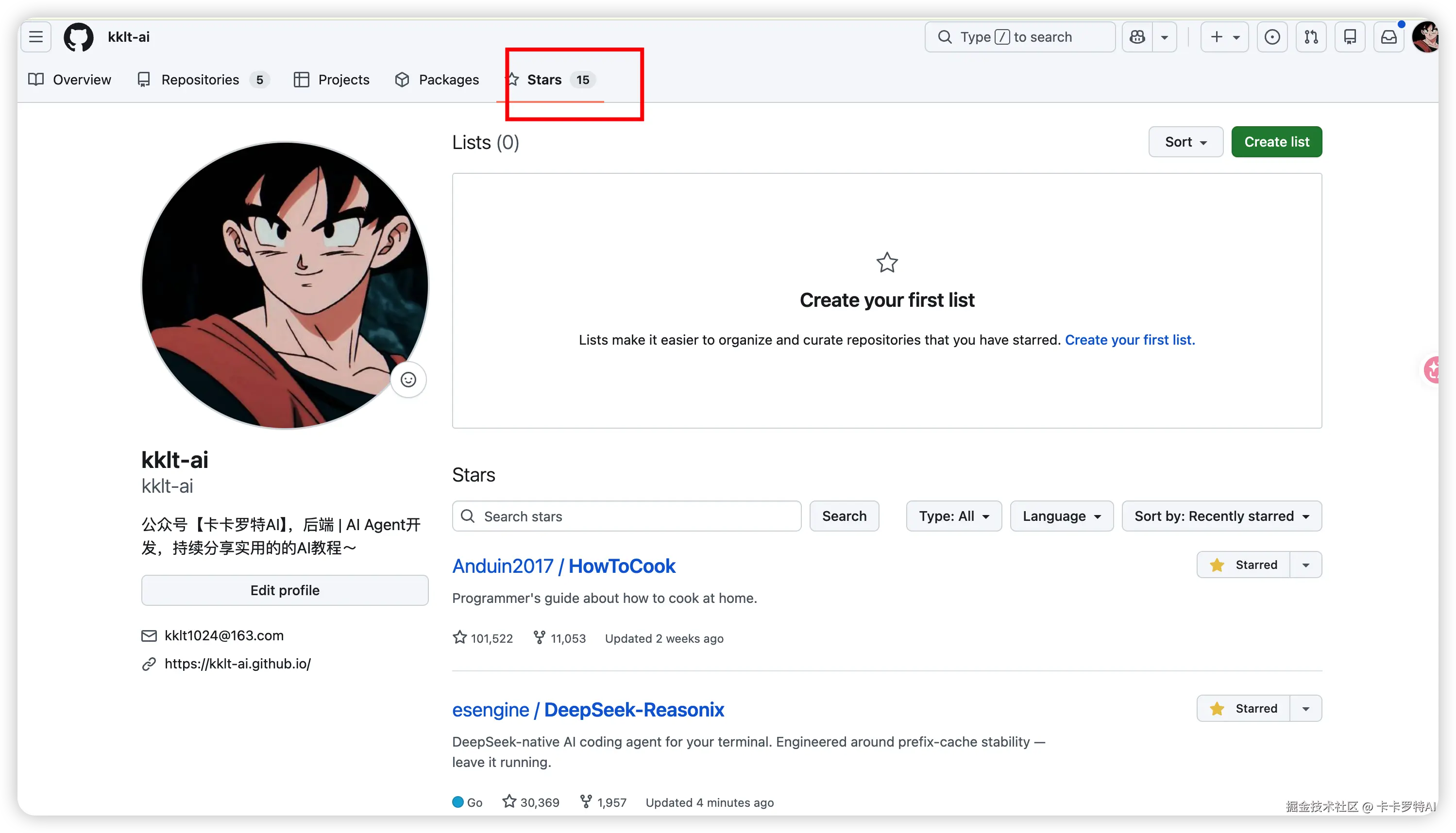Open Sort by: Recently starred dropdown
The image size is (1456, 833).
pyautogui.click(x=1221, y=516)
